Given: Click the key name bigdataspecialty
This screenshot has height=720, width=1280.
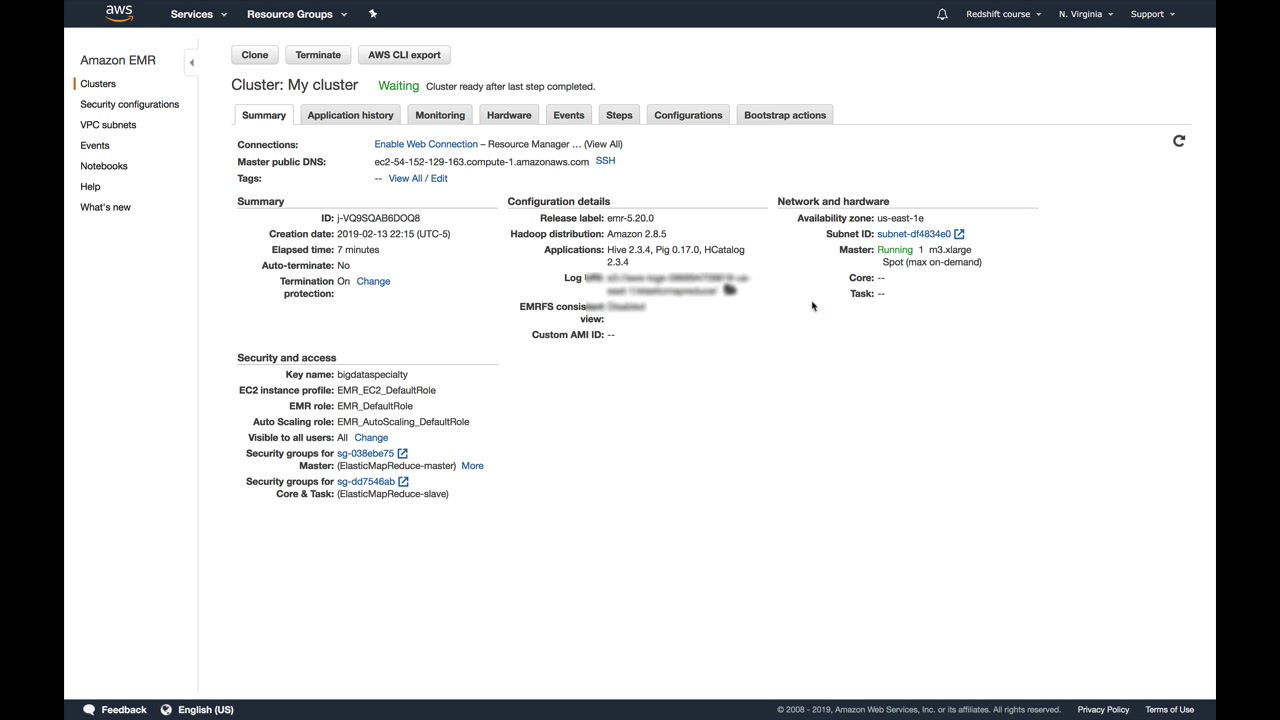Looking at the screenshot, I should coord(372,375).
